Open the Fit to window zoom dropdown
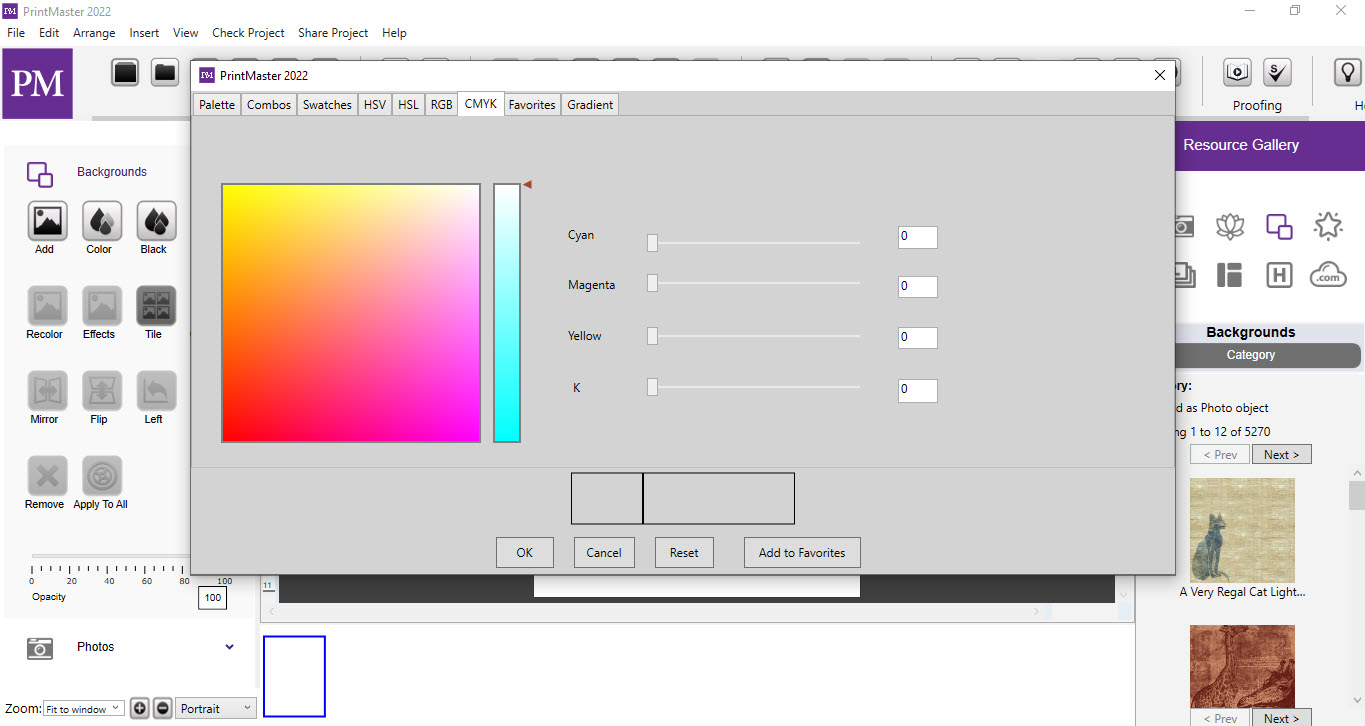 84,708
